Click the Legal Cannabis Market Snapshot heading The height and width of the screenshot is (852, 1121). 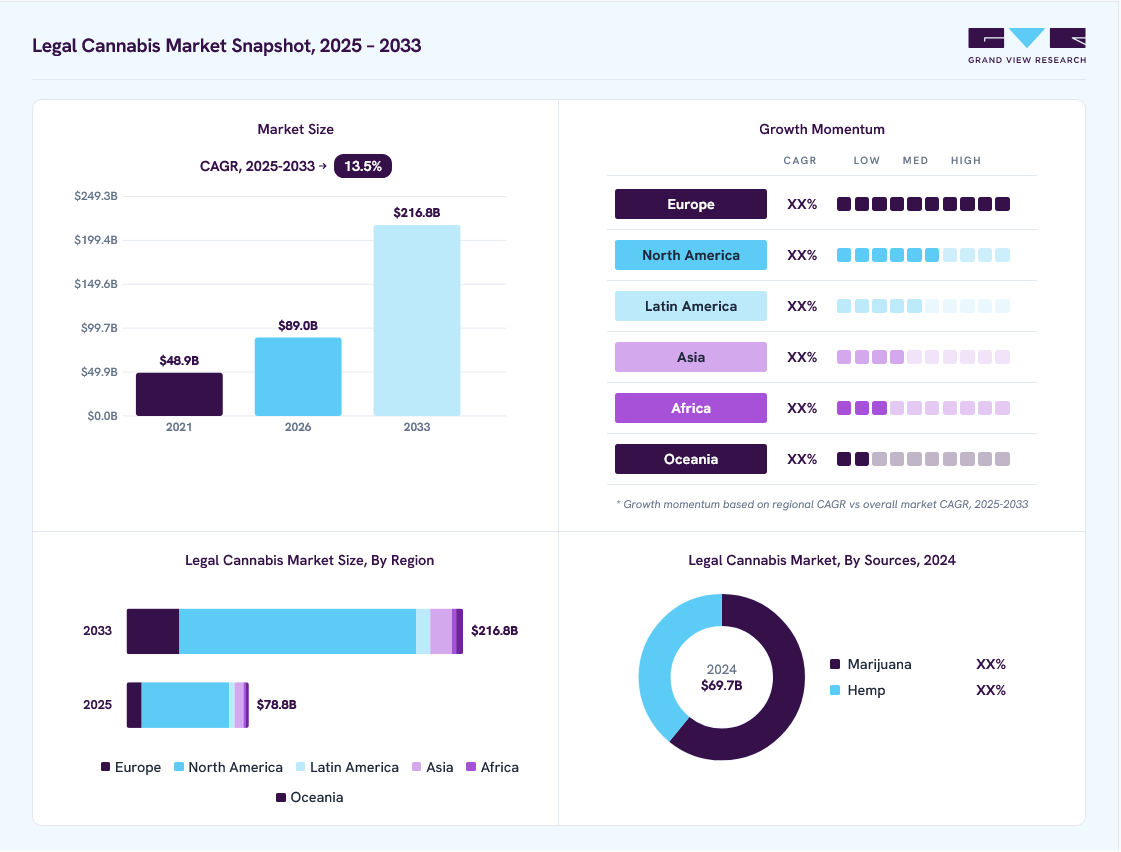coord(227,46)
